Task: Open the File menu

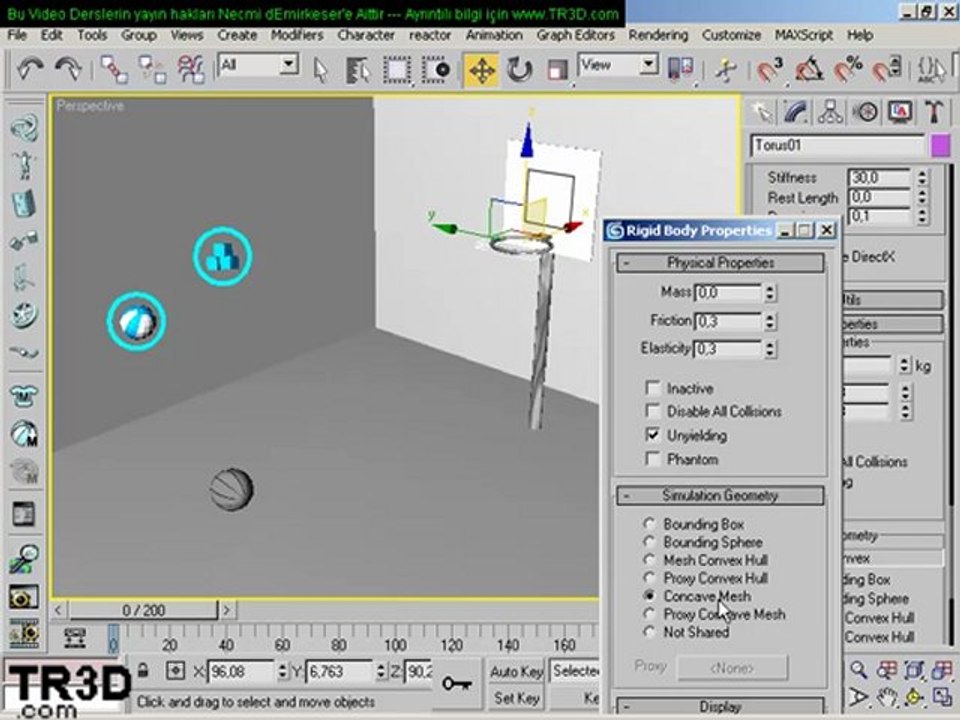Action: [17, 36]
